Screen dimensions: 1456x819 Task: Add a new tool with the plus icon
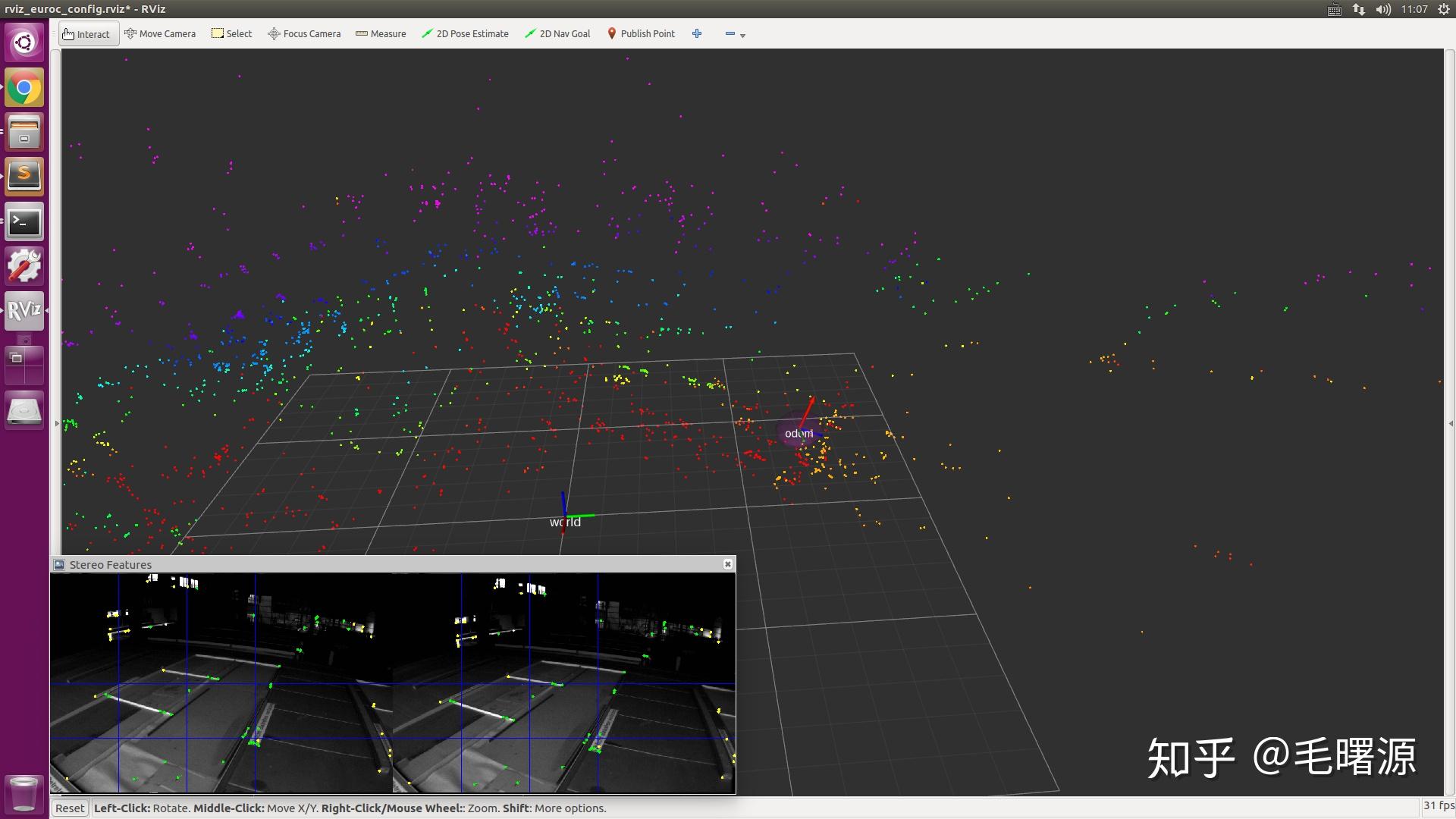point(697,34)
